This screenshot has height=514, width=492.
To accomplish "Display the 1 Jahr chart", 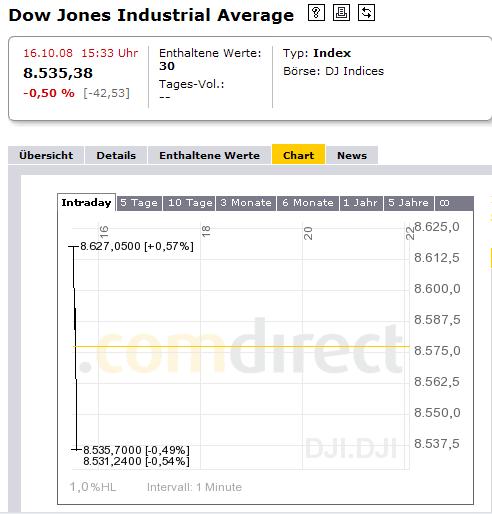I will tap(361, 203).
